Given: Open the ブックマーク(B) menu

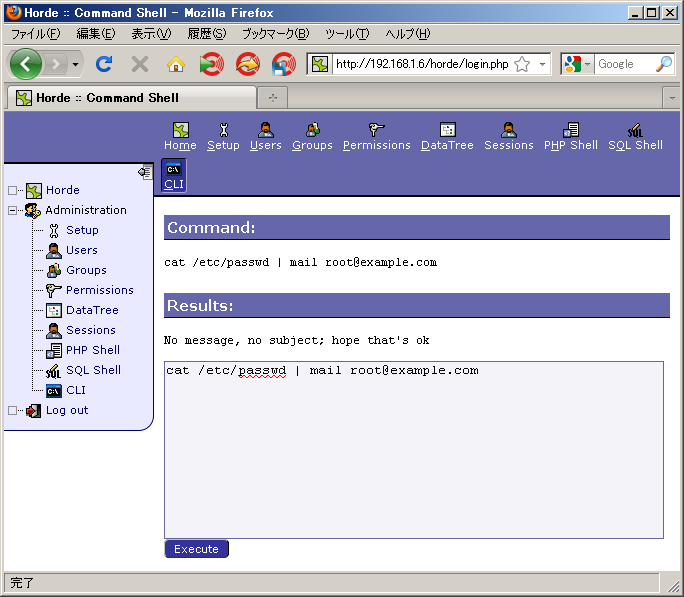Looking at the screenshot, I should (275, 34).
